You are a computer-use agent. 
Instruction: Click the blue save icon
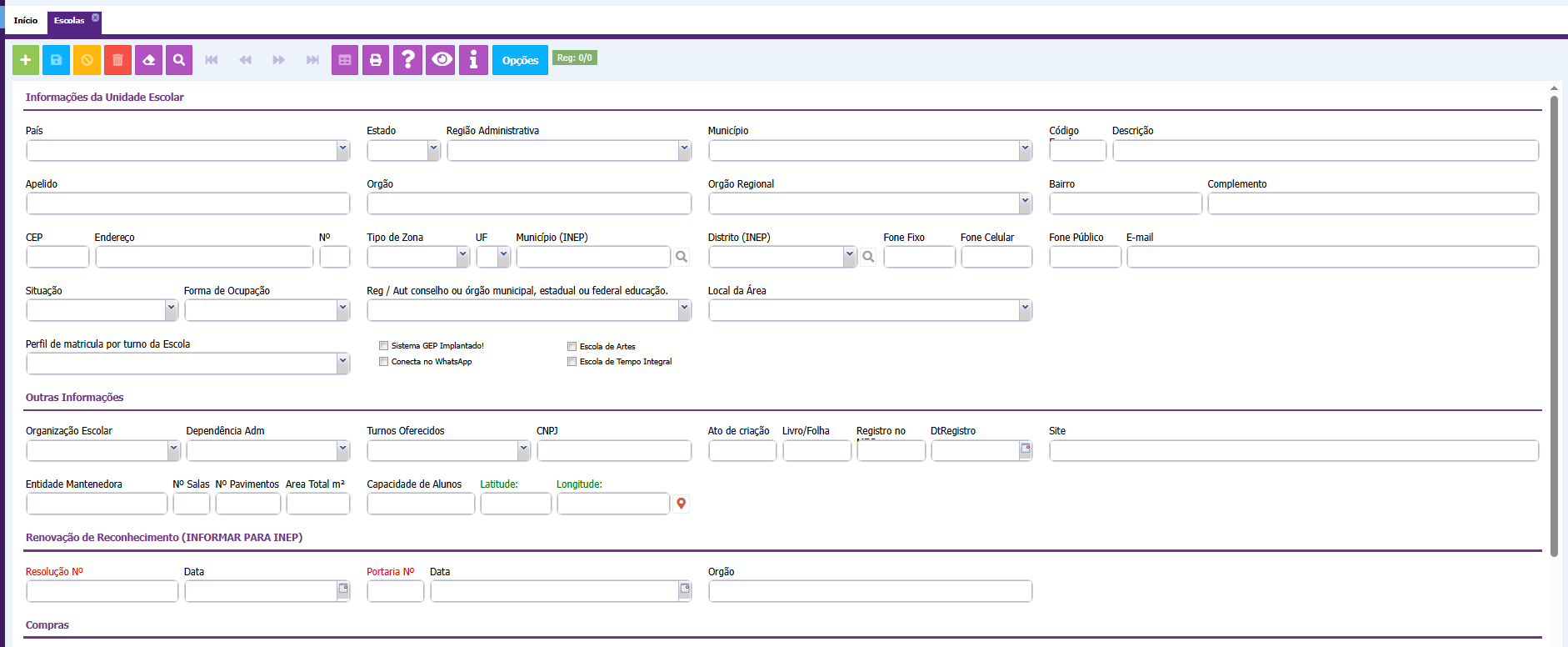[x=57, y=60]
